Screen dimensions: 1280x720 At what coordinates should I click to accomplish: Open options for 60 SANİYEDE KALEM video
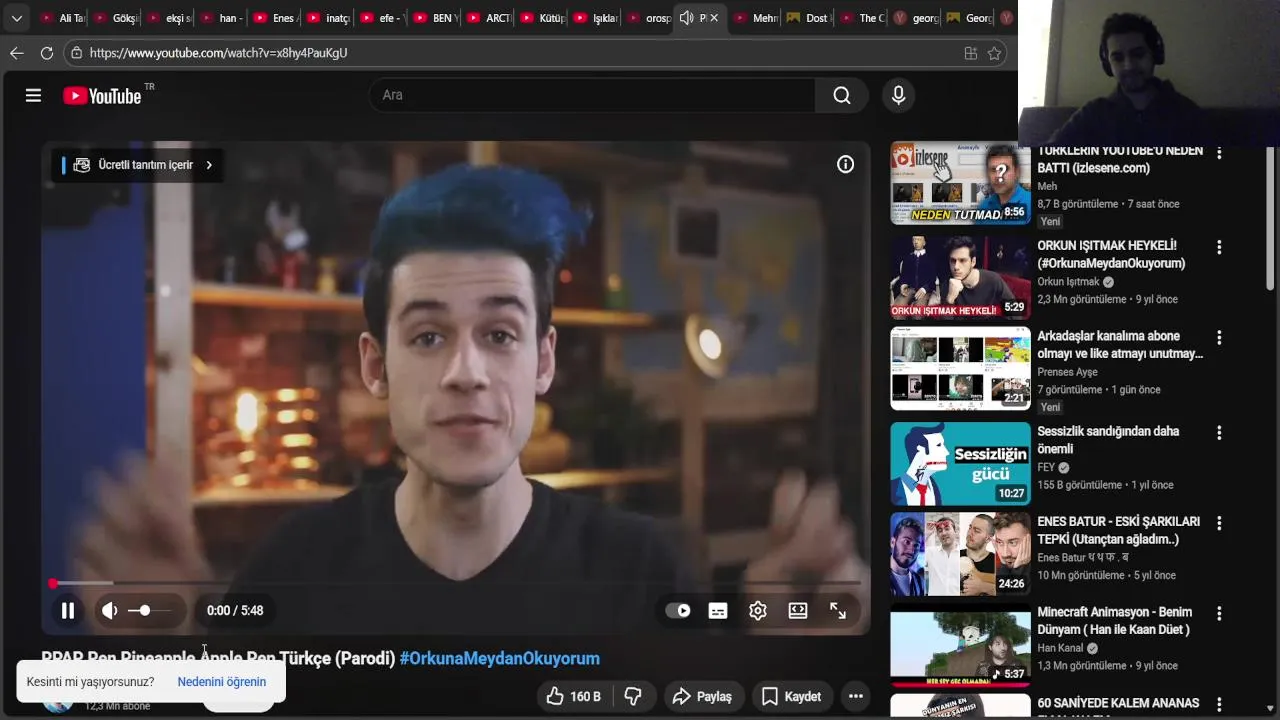pos(1219,704)
